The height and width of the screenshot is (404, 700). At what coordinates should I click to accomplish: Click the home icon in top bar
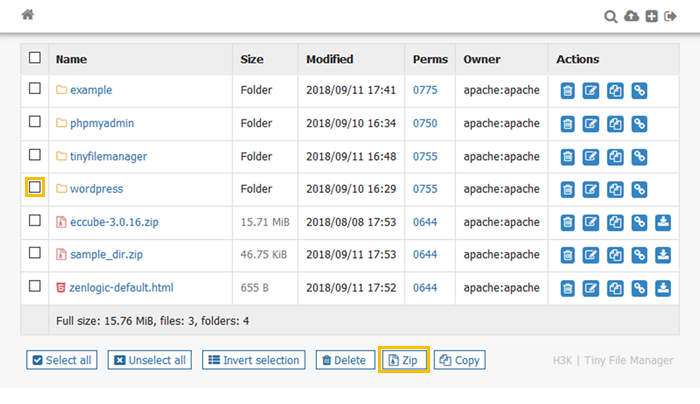(28, 15)
